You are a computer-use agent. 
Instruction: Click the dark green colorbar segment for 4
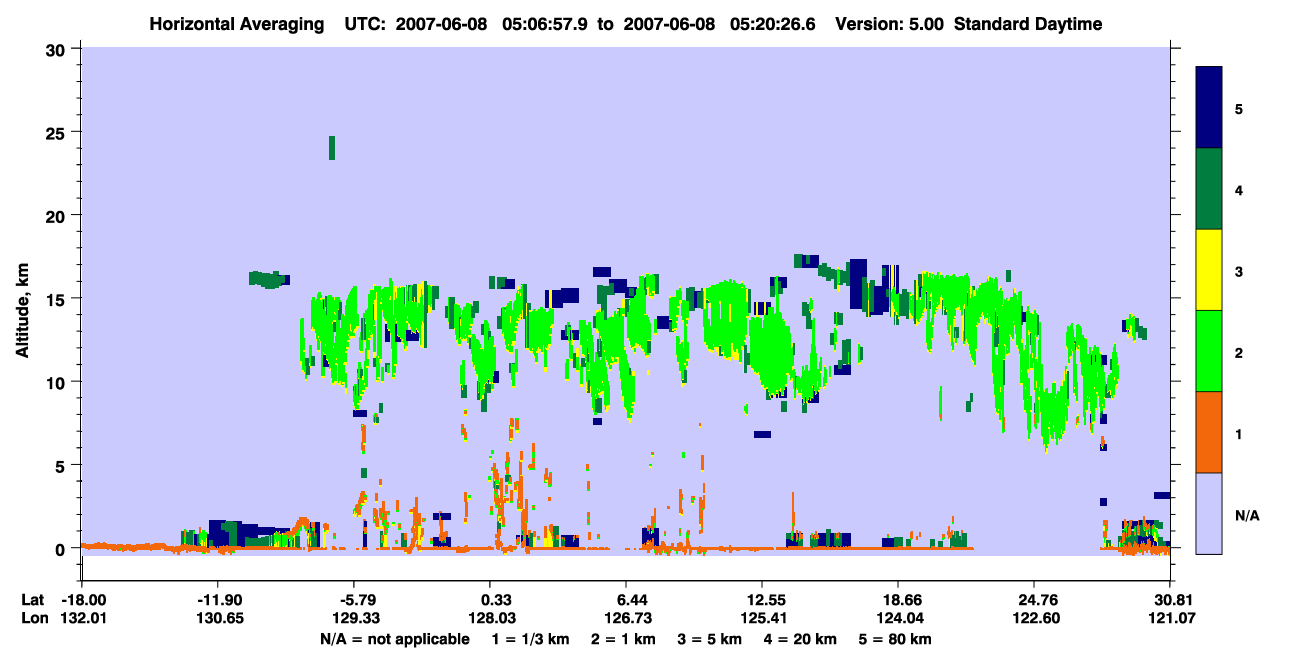(1209, 189)
